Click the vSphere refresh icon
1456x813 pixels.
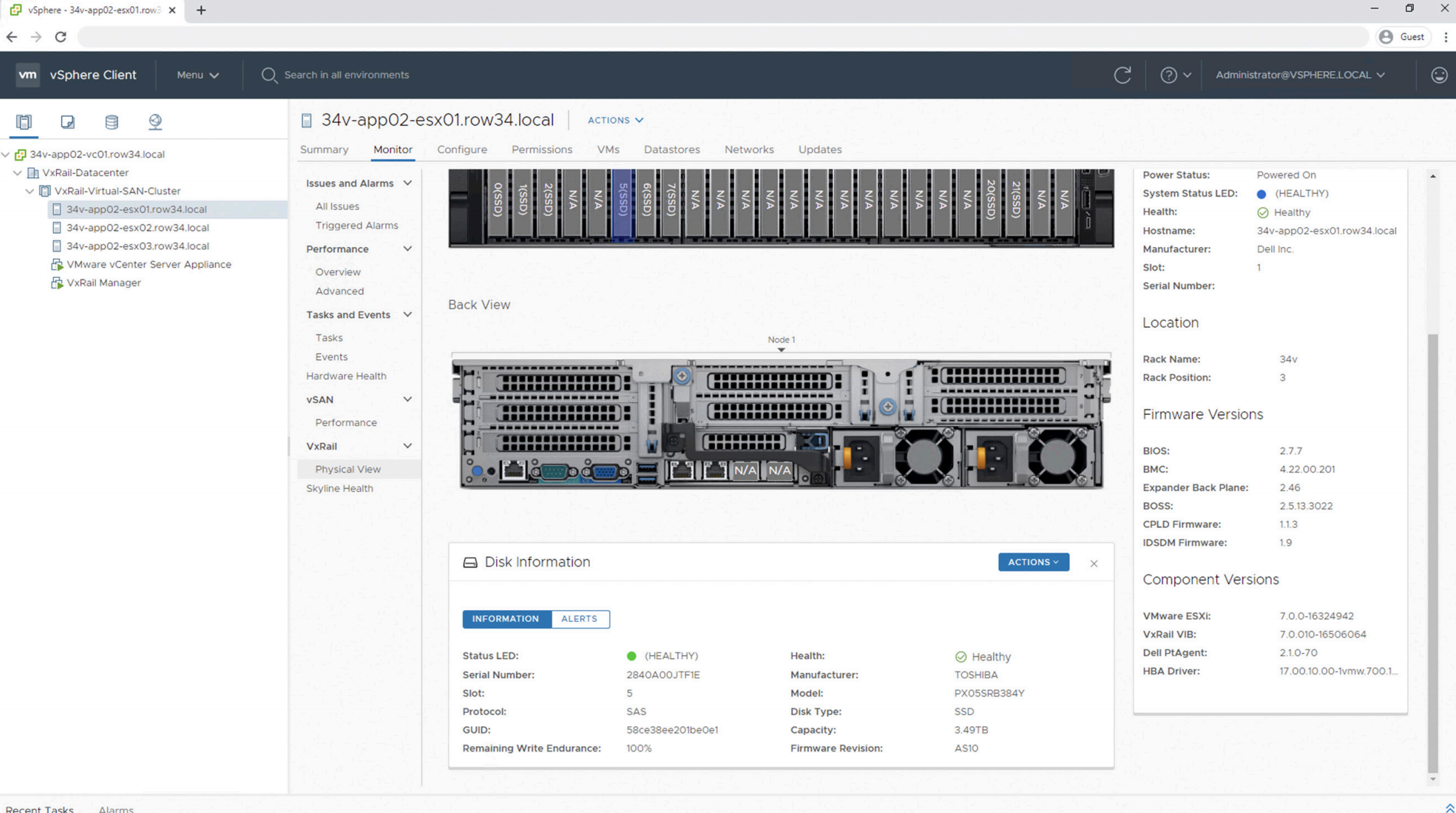pos(1122,75)
